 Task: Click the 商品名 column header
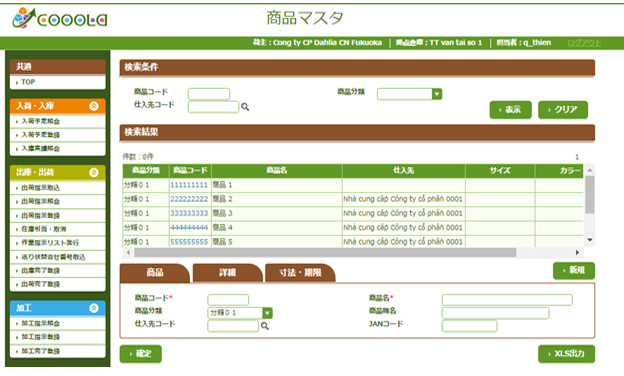pyautogui.click(x=277, y=171)
